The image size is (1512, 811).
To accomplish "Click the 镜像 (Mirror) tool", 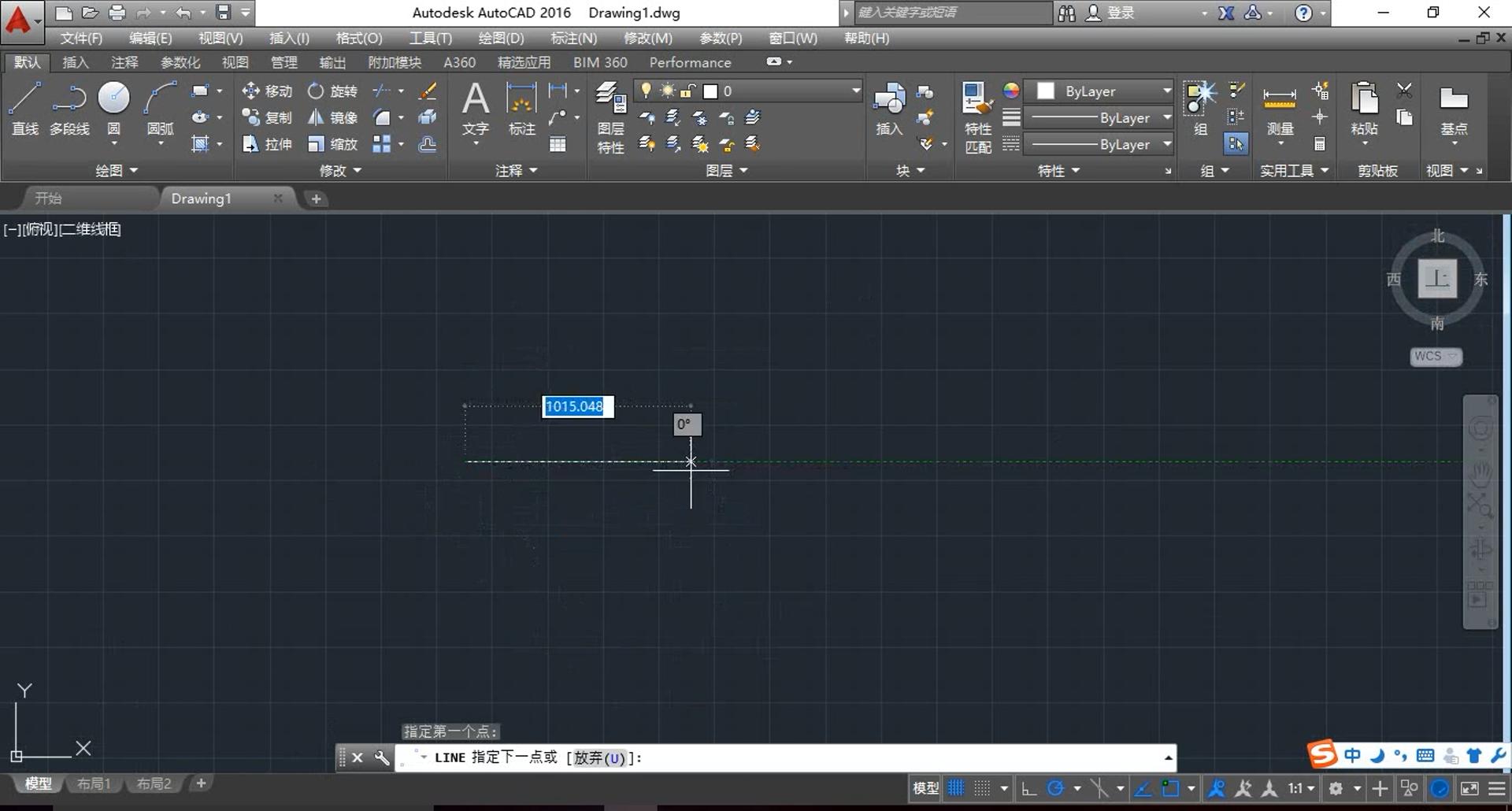I will 332,118.
